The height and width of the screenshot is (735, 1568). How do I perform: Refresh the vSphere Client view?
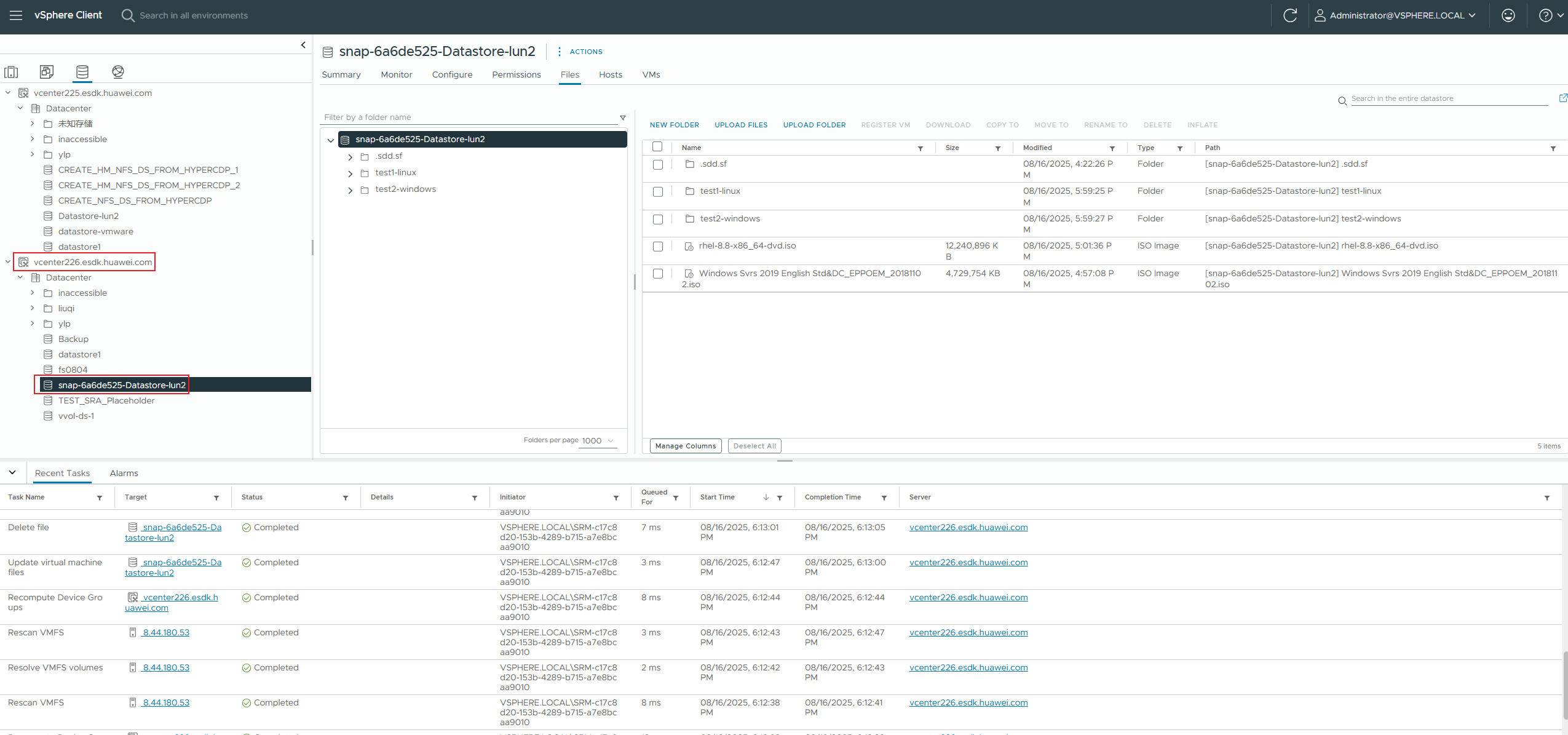tap(1290, 15)
